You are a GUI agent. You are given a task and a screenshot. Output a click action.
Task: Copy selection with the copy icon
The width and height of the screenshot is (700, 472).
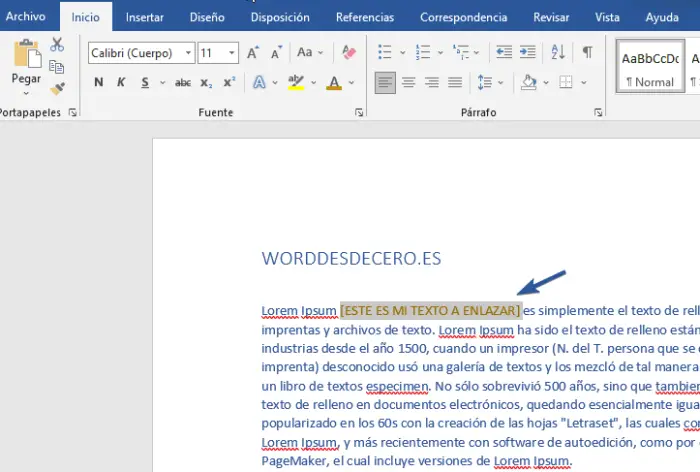(x=57, y=67)
